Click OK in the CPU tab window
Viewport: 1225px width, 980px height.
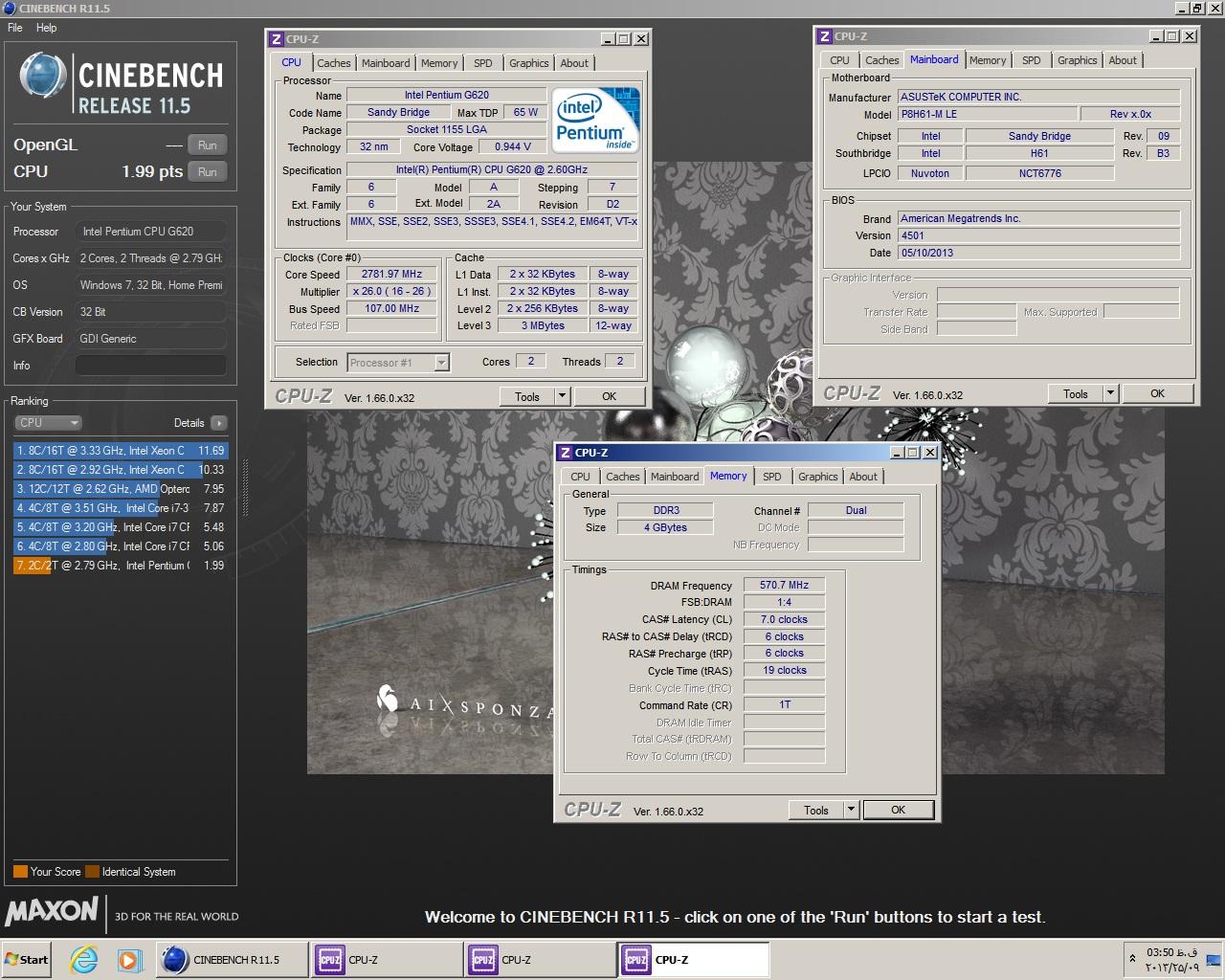click(609, 396)
